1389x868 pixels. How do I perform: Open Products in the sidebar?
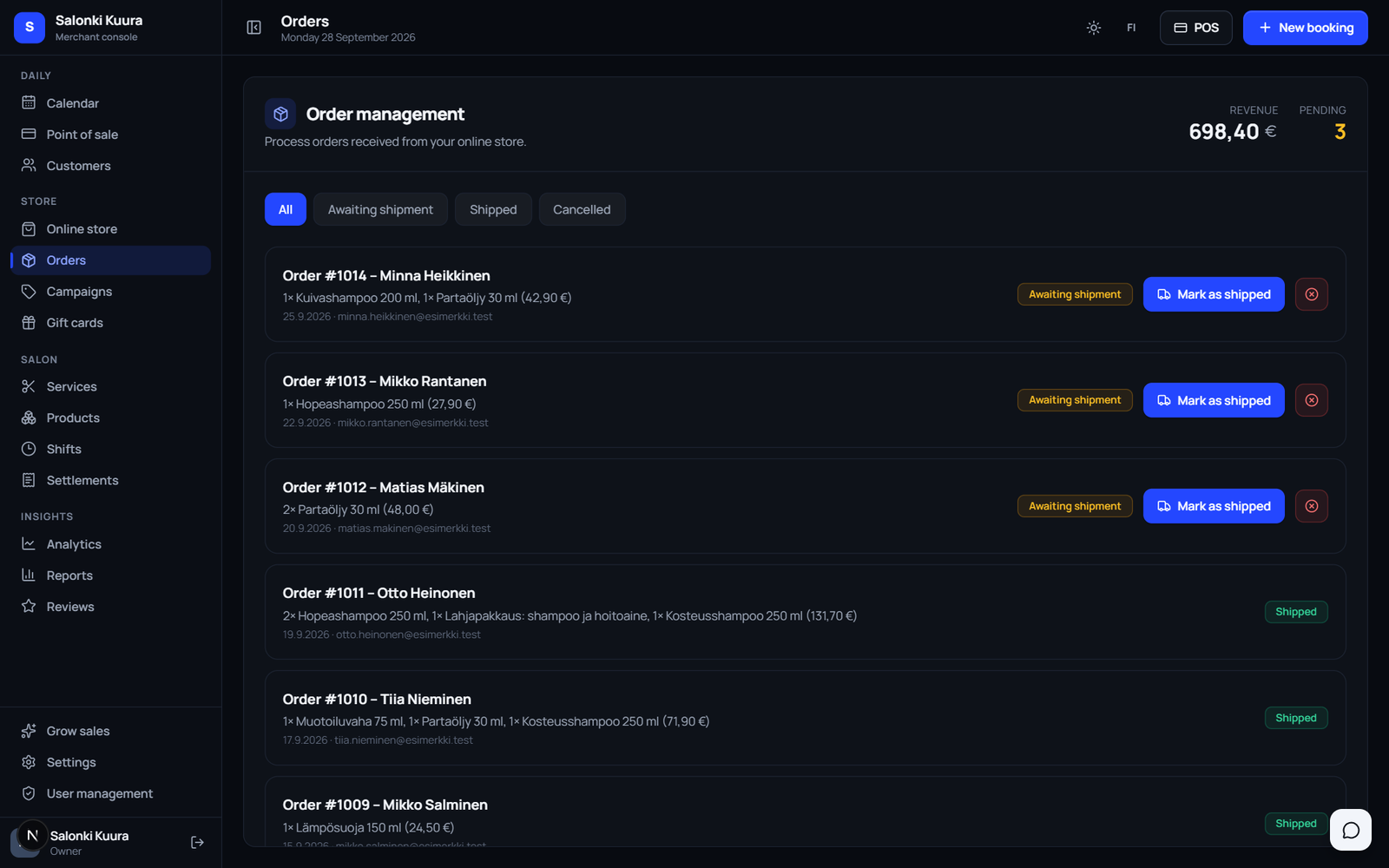pos(110,418)
